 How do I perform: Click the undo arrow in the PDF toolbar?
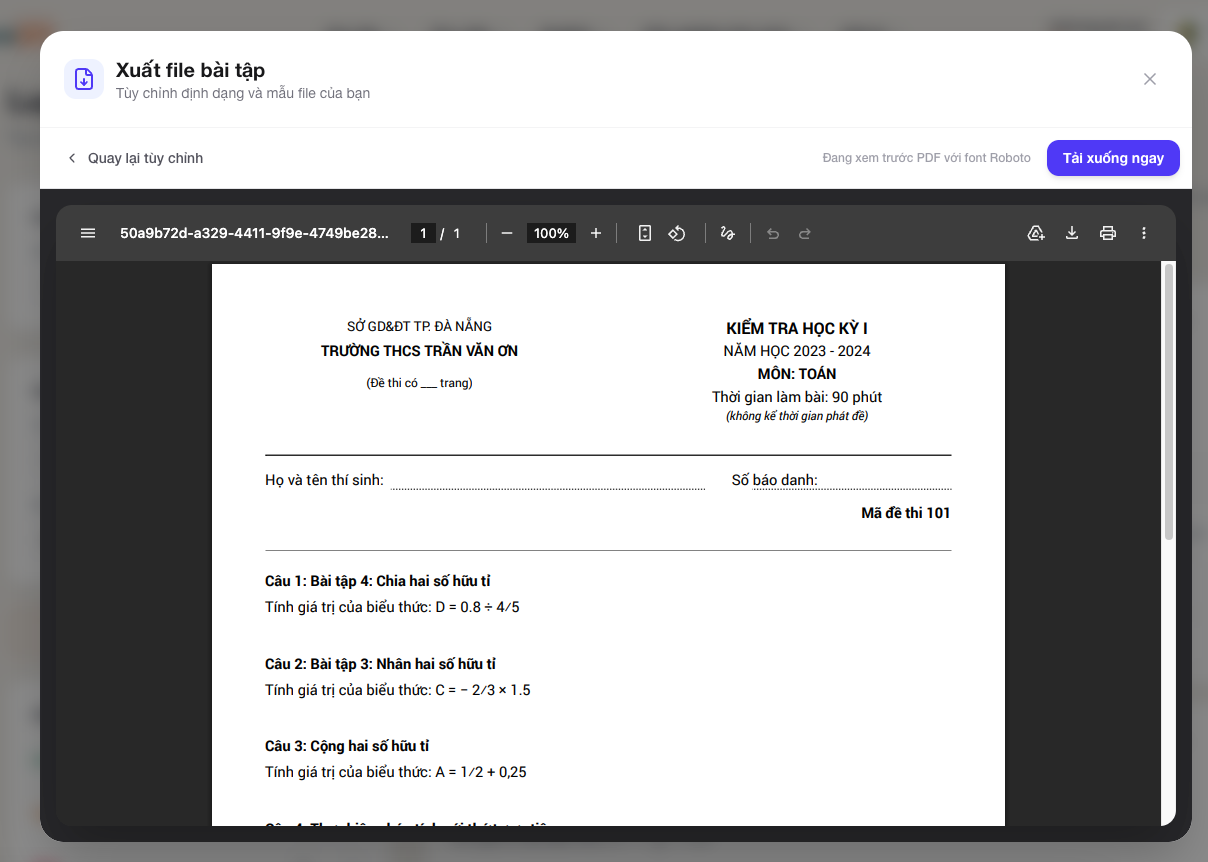[x=772, y=233]
